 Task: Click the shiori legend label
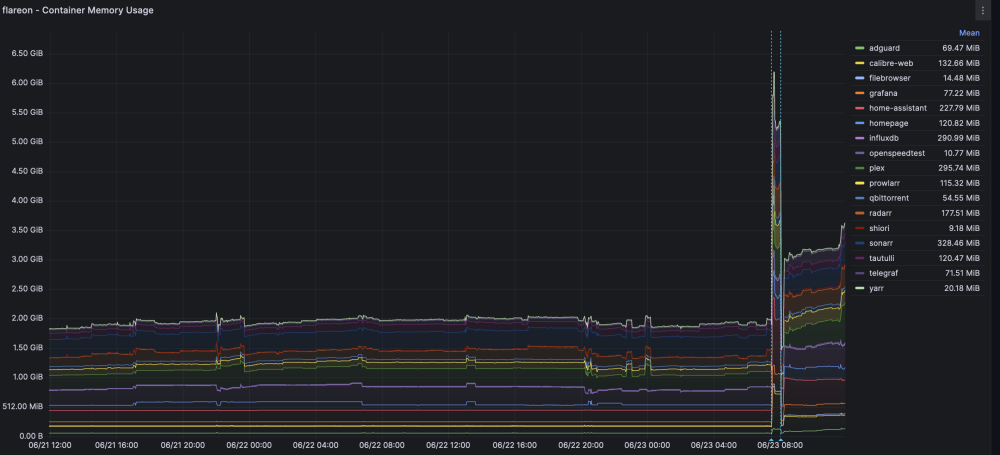(x=879, y=228)
